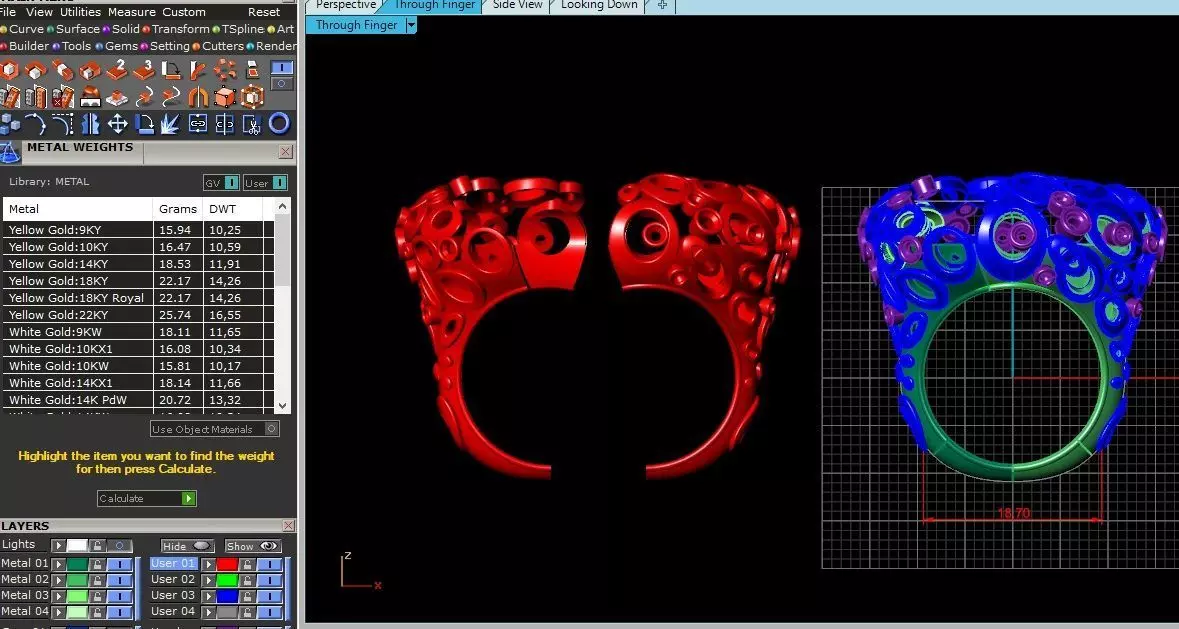Click the orange slab icon labeled 3
This screenshot has width=1179, height=629.
(144, 70)
